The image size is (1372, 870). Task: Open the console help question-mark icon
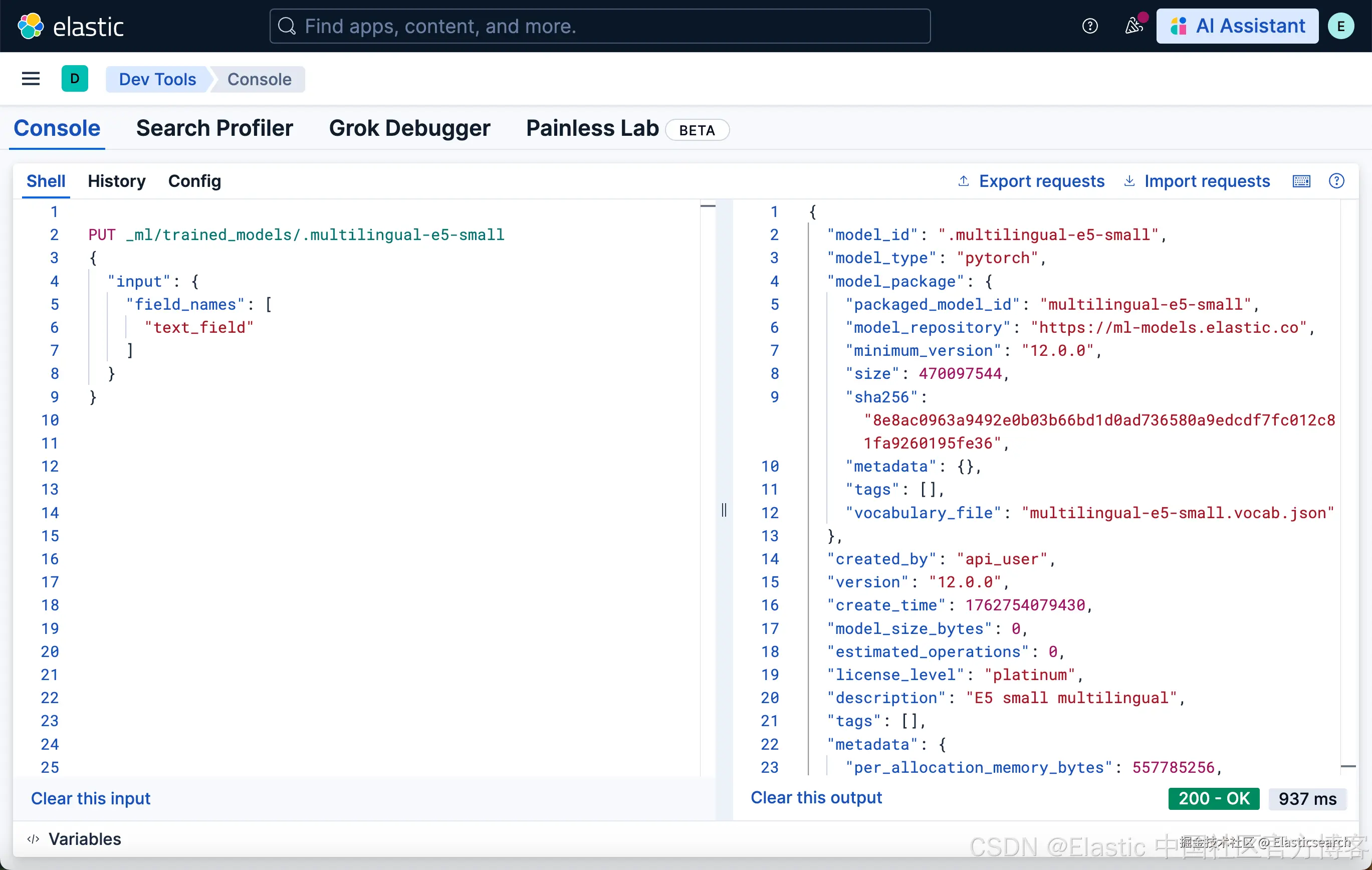pos(1336,181)
